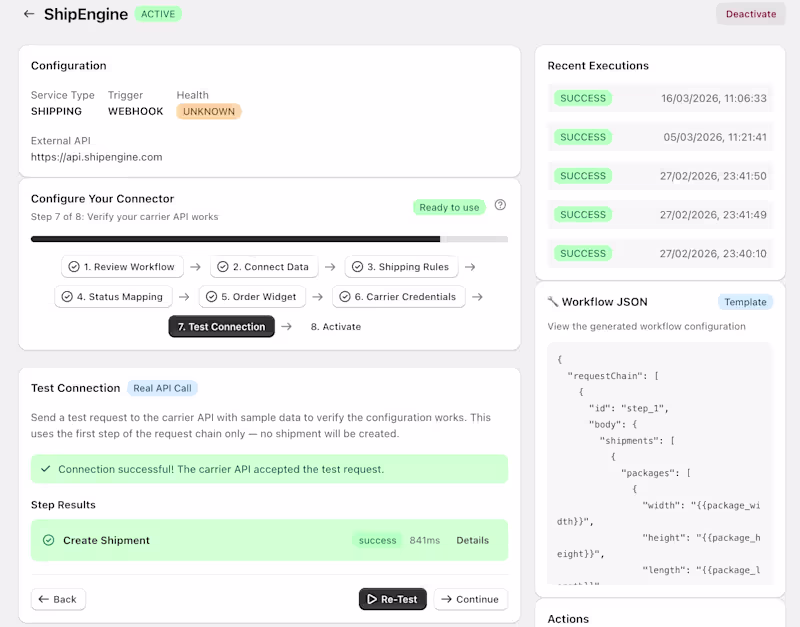Click the Ready to use badge
The width and height of the screenshot is (800, 627).
point(449,208)
